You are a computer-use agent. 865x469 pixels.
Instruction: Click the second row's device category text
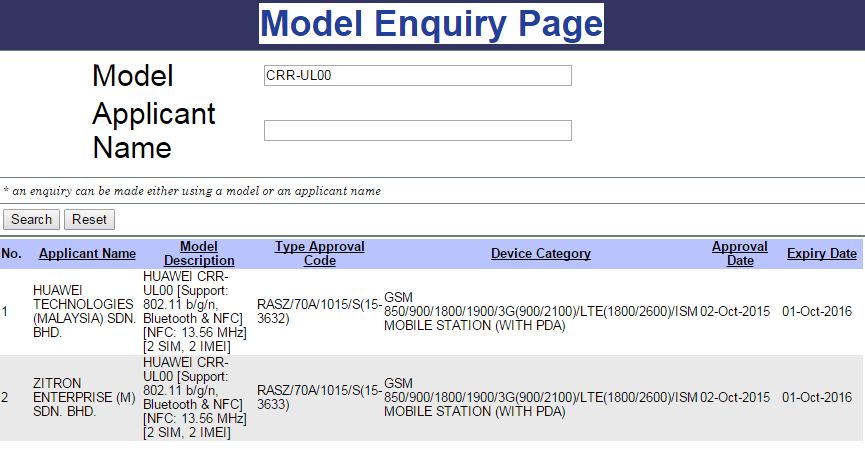(540, 398)
